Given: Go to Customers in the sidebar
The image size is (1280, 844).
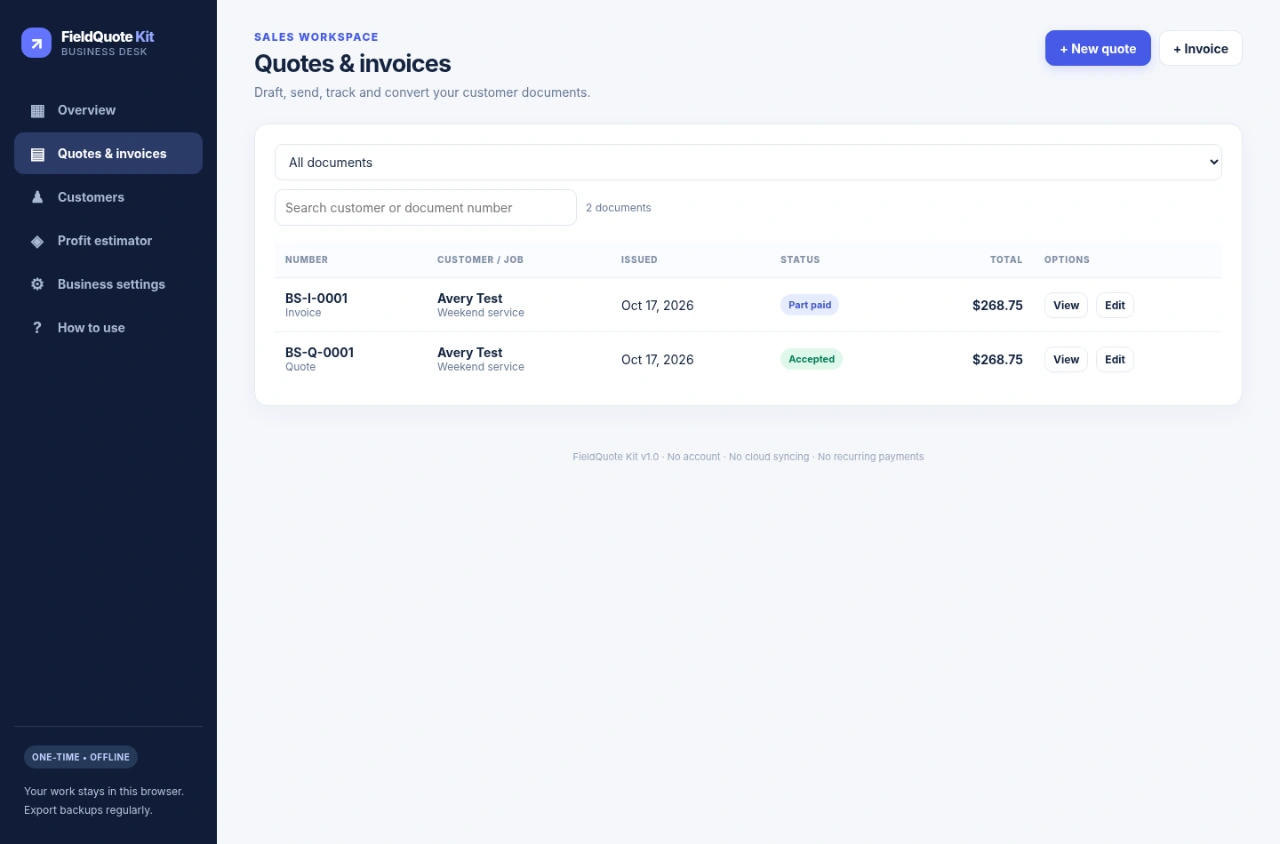Looking at the screenshot, I should (x=108, y=197).
